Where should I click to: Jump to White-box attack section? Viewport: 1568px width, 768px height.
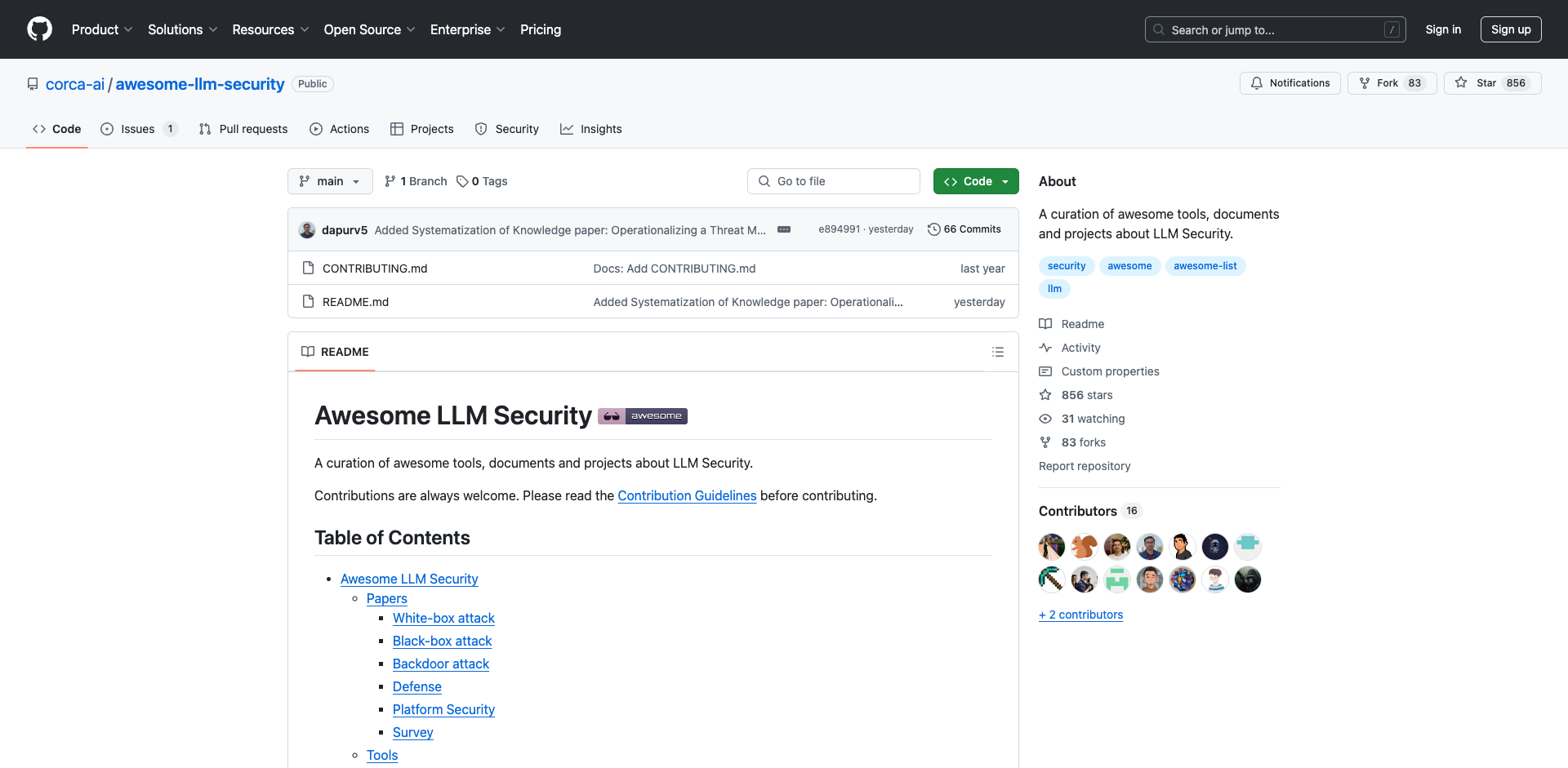click(443, 618)
